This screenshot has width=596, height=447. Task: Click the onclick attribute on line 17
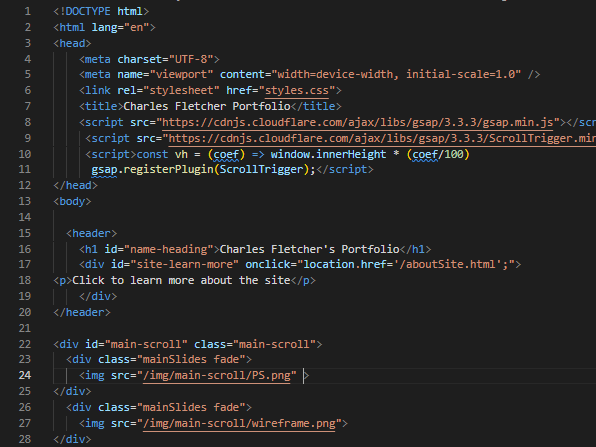pos(268,265)
